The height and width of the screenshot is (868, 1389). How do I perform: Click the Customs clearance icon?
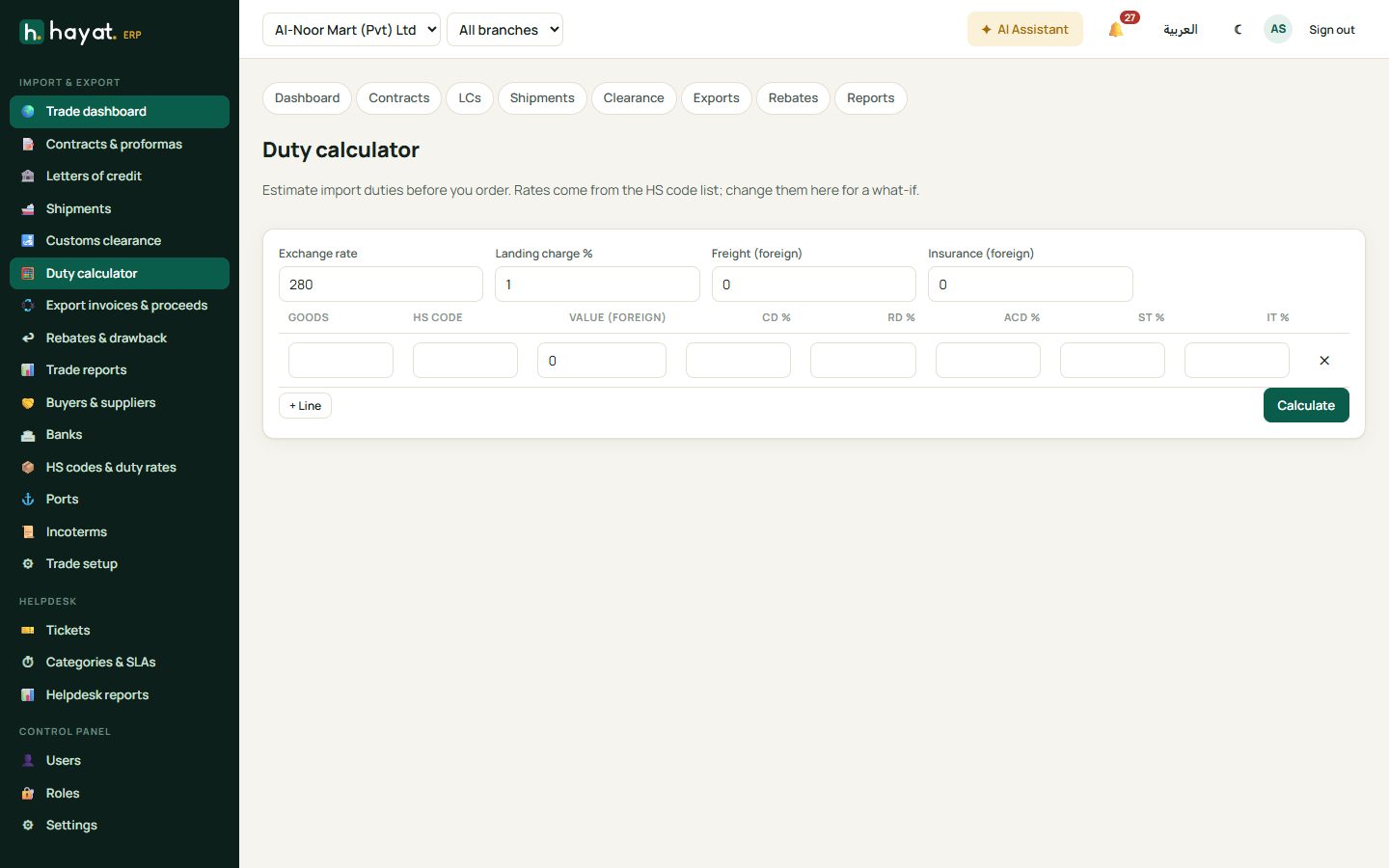click(28, 241)
